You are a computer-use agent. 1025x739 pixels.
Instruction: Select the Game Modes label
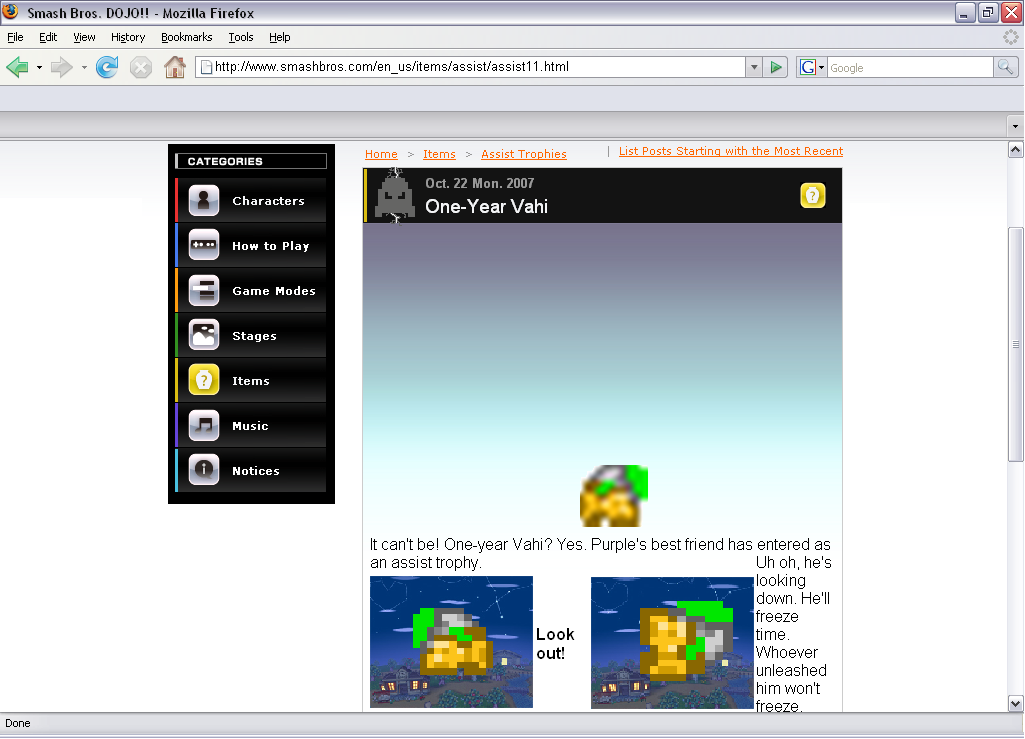pos(274,291)
